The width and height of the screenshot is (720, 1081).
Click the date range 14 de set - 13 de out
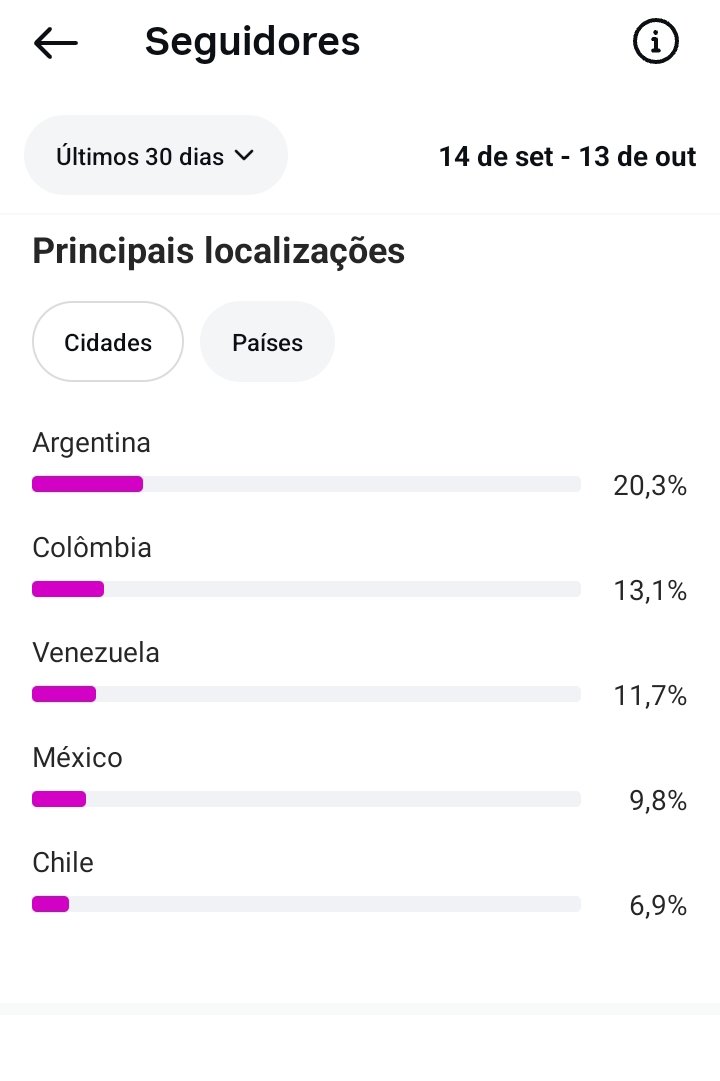pyautogui.click(x=567, y=157)
